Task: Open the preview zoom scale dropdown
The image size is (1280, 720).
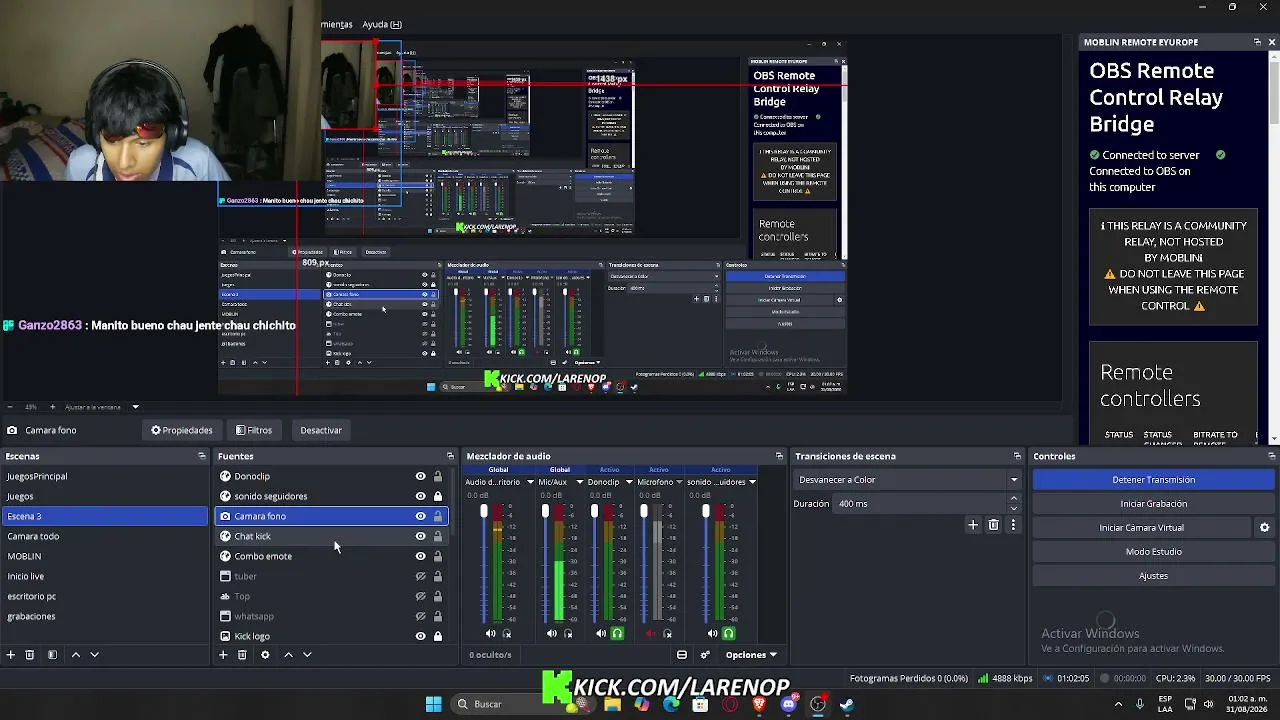Action: 135,407
